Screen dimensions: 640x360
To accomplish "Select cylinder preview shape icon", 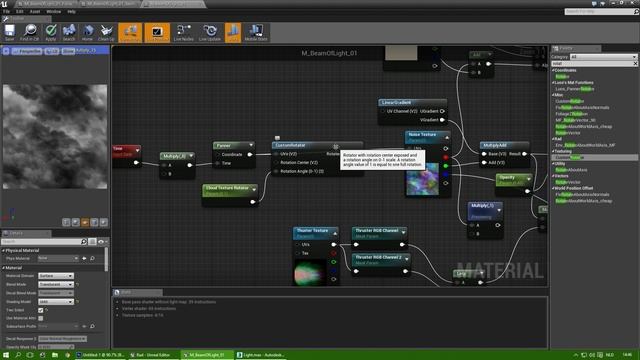I will (x=66, y=222).
